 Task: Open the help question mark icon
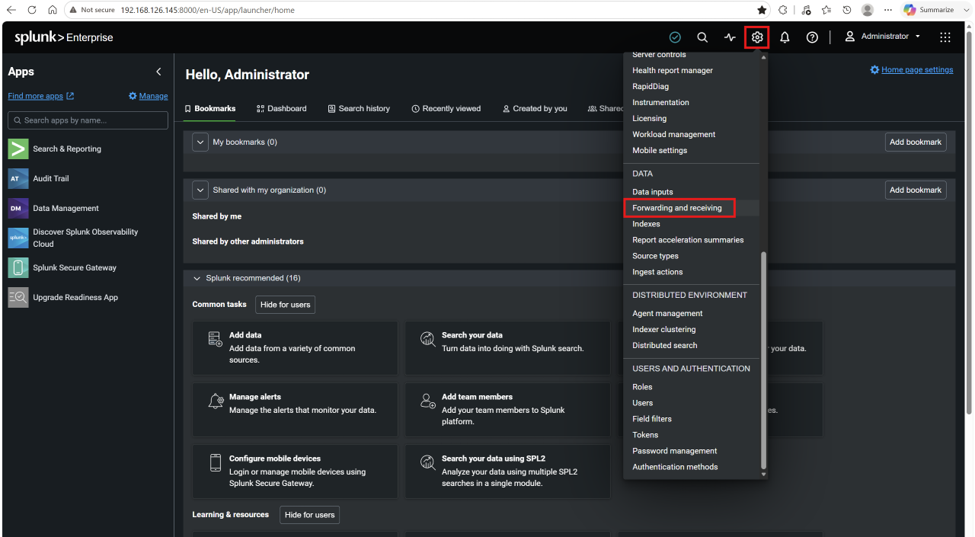point(812,37)
